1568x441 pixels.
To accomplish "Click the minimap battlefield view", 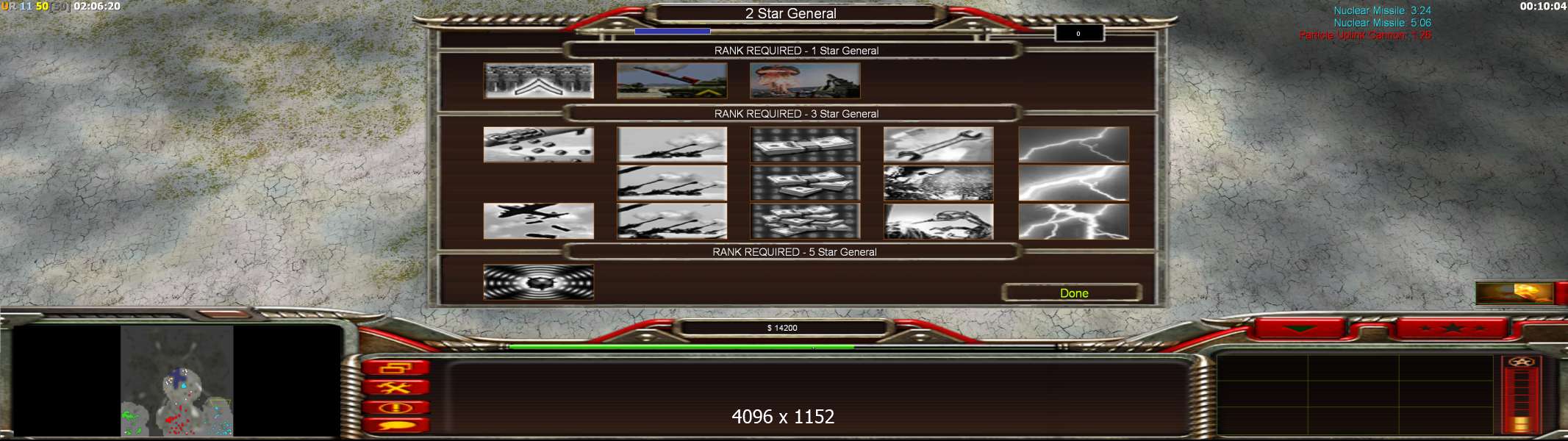I will pos(177,381).
